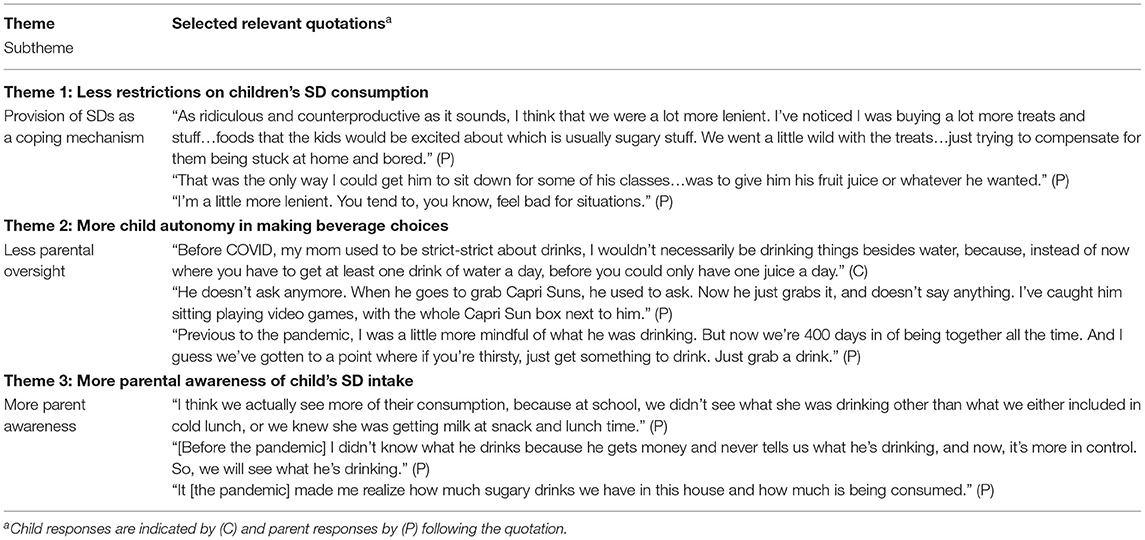Click the "Before COVID, my mom" child quote
1145x540 pixels.
(x=650, y=259)
